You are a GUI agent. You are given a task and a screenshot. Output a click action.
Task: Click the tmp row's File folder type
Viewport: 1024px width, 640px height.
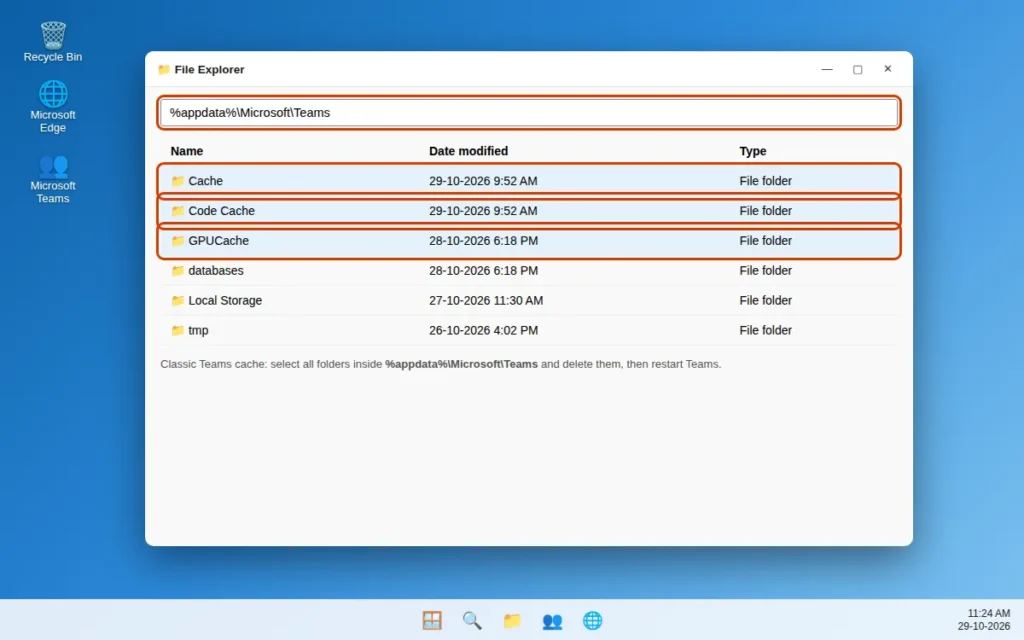[x=765, y=330]
